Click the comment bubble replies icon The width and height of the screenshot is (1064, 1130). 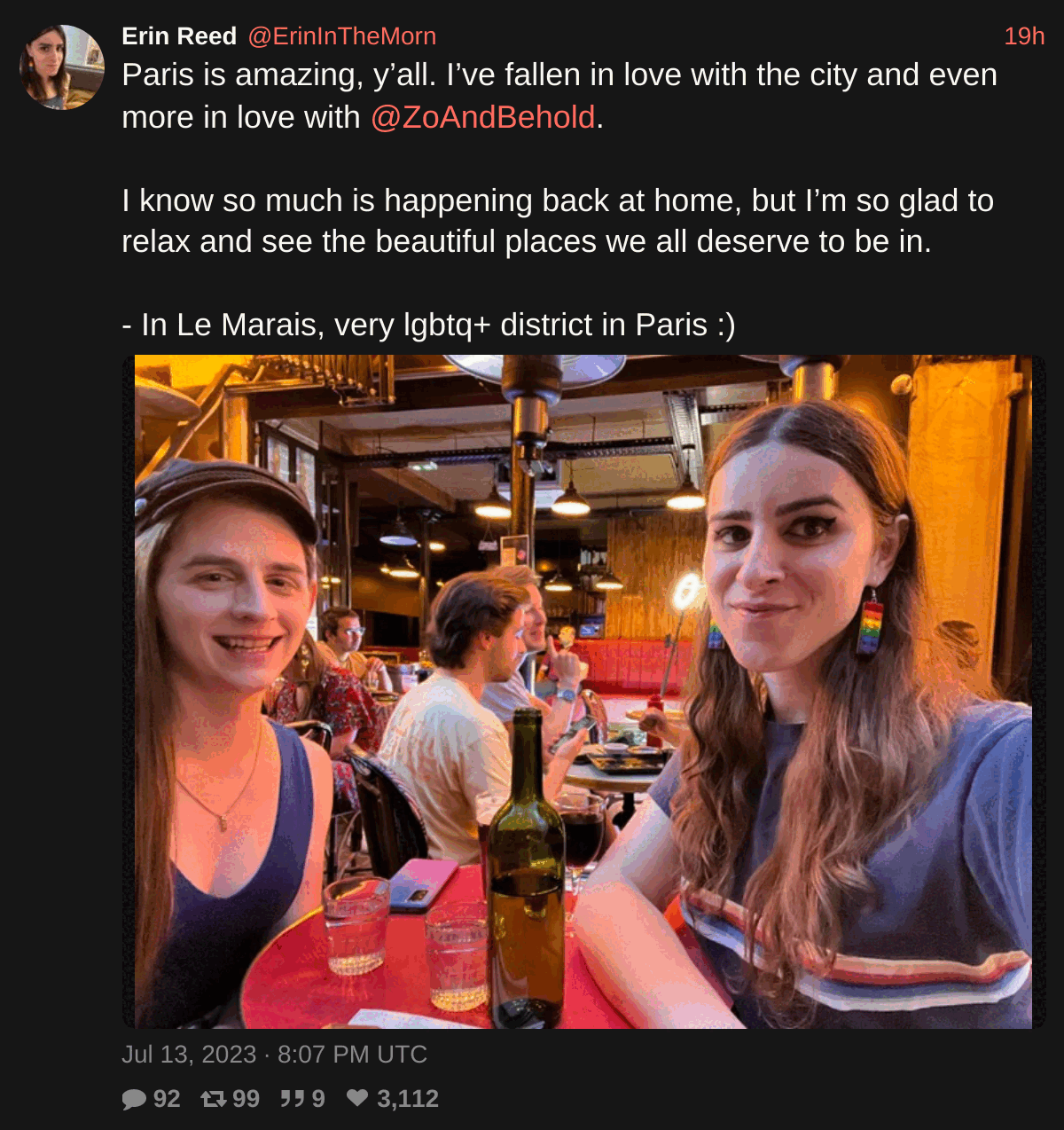134,1100
